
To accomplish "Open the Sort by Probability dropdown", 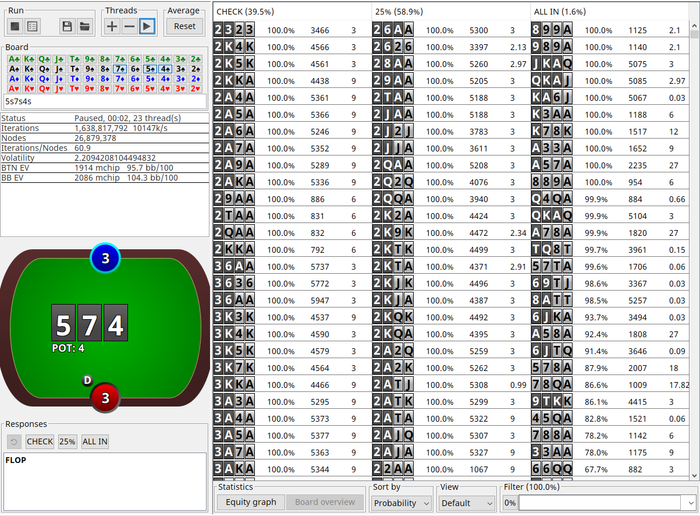I will (401, 503).
